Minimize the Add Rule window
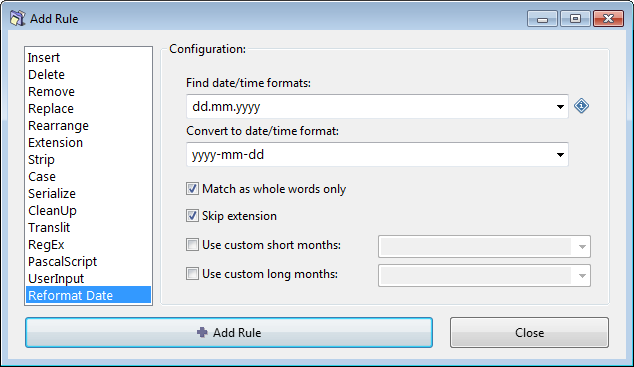Screen dimensions: 634x367 (542, 19)
